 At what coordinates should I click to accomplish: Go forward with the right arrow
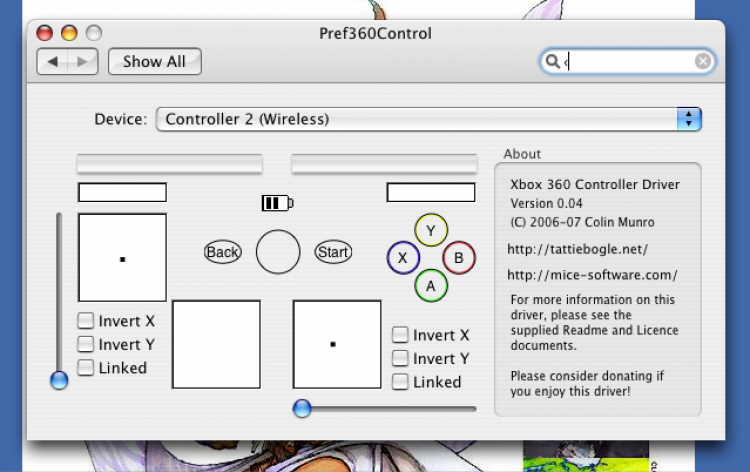point(83,61)
